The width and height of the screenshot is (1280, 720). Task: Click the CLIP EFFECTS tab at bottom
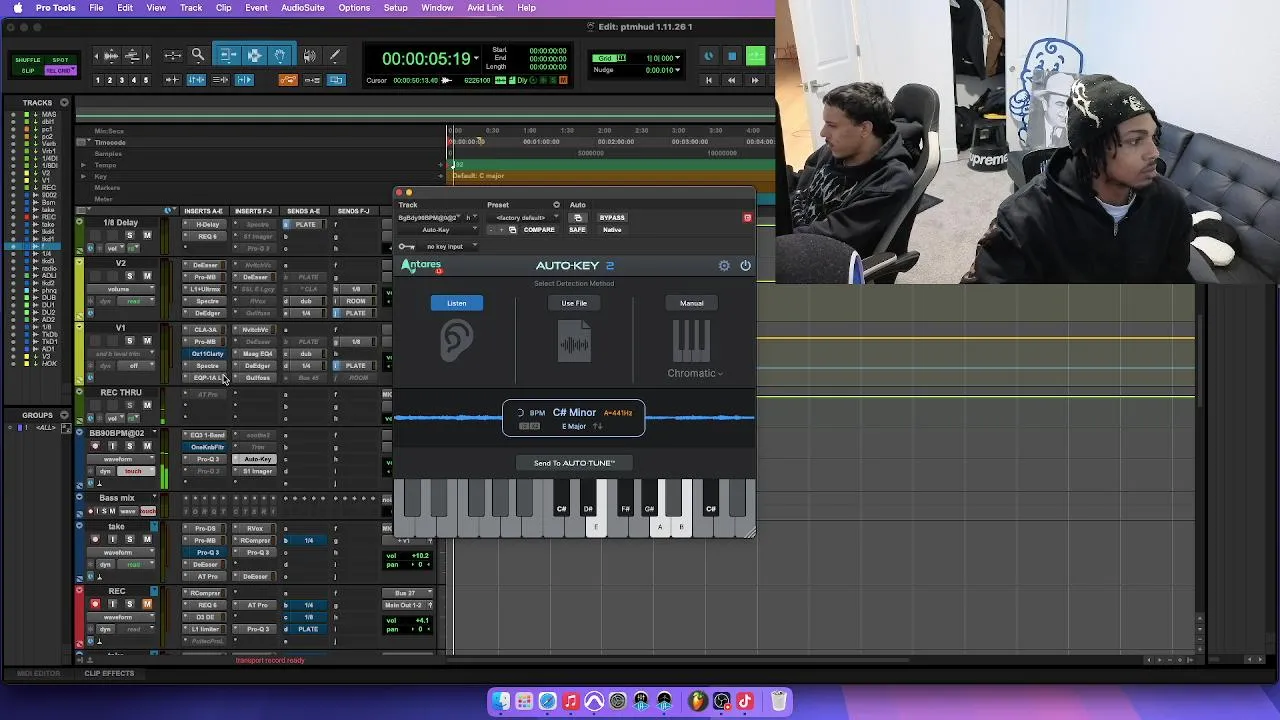pos(109,673)
